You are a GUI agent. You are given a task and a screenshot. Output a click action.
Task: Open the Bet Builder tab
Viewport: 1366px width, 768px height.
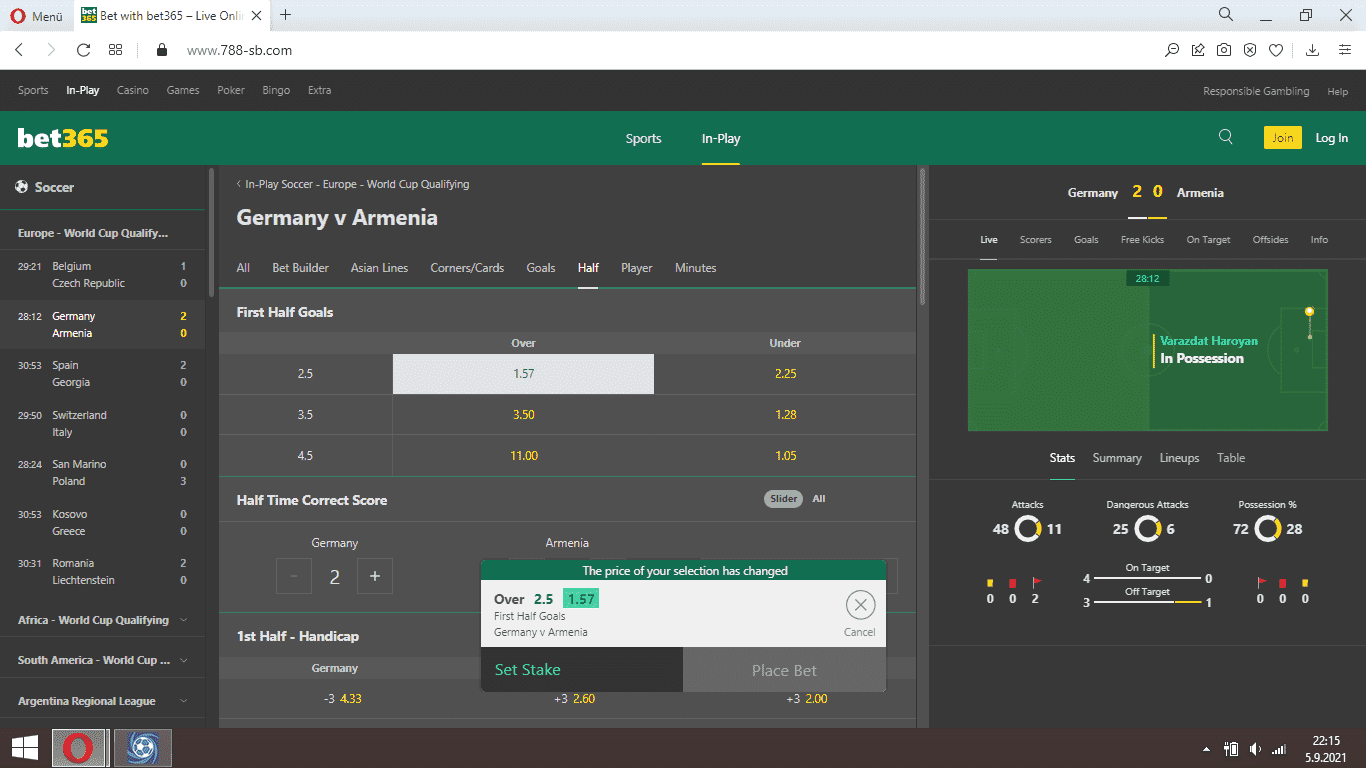[x=300, y=268]
